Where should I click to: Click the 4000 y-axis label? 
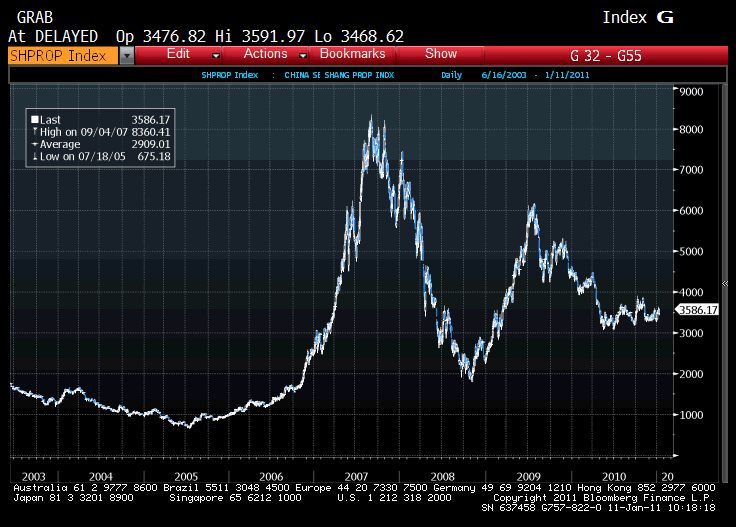pyautogui.click(x=691, y=292)
